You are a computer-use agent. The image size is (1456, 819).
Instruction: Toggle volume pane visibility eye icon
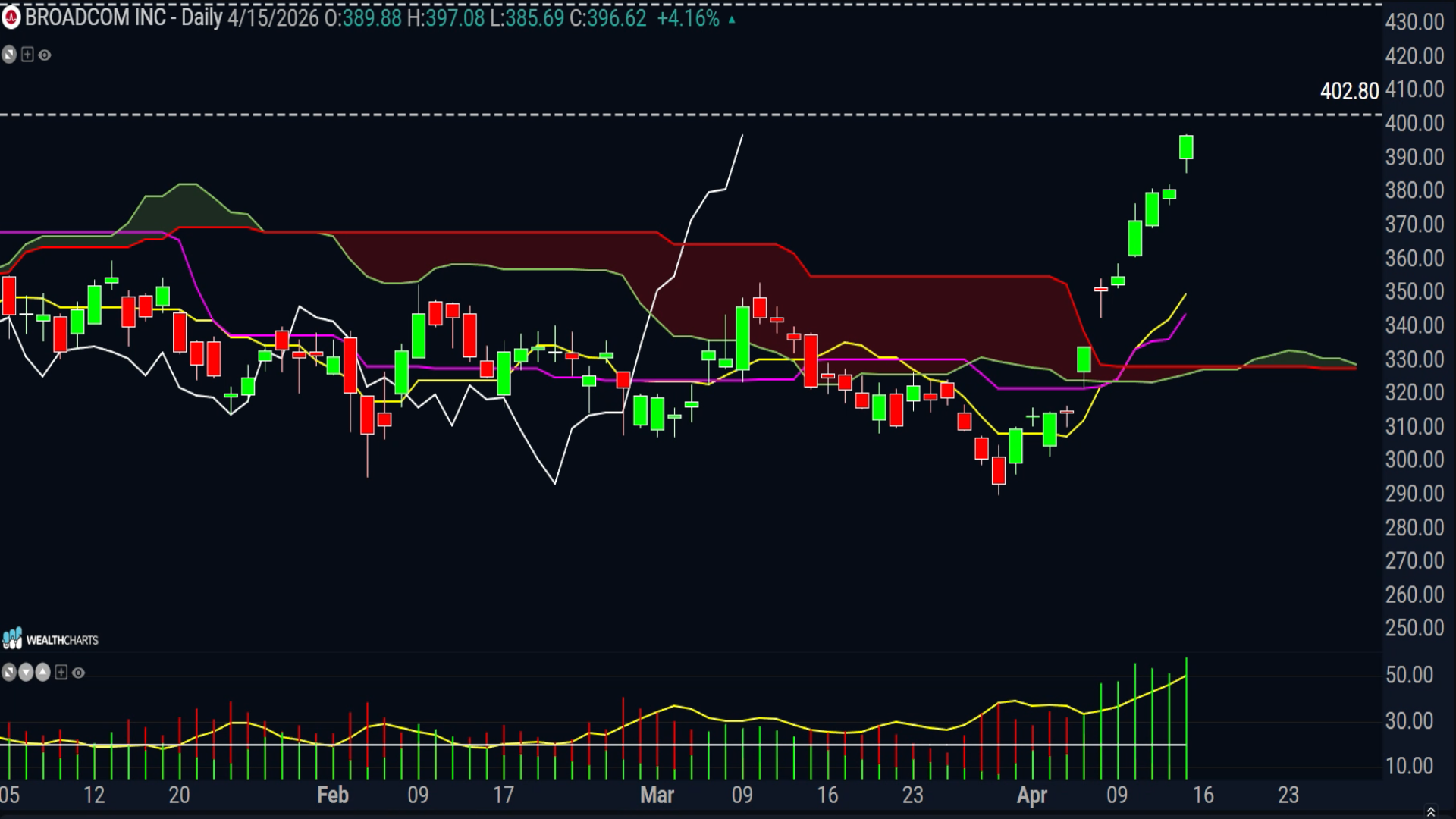point(78,673)
